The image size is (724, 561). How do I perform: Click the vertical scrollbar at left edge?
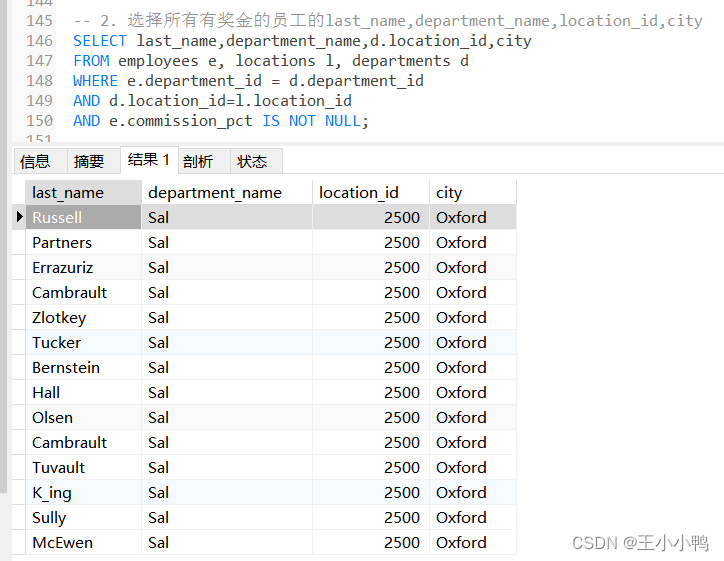[3, 247]
